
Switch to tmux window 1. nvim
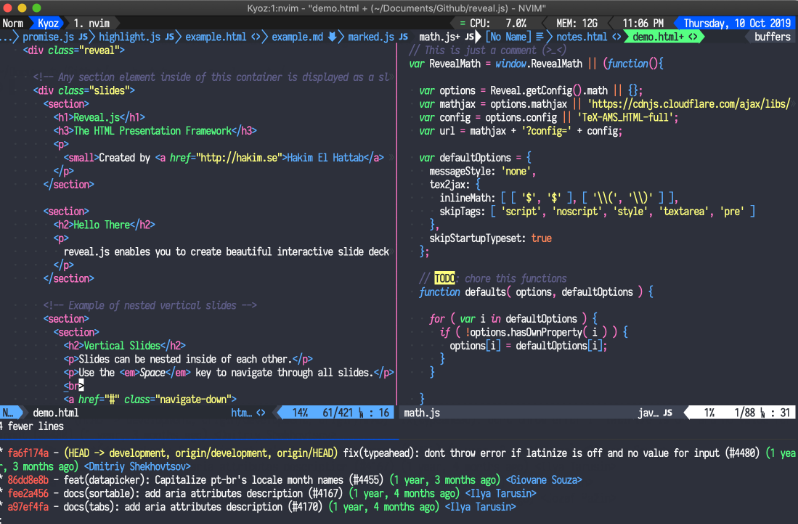pyautogui.click(x=92, y=23)
